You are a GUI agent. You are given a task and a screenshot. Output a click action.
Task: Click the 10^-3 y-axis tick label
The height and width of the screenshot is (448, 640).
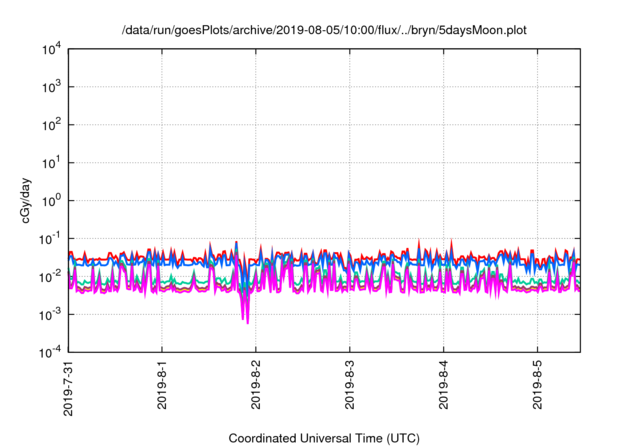coord(52,314)
